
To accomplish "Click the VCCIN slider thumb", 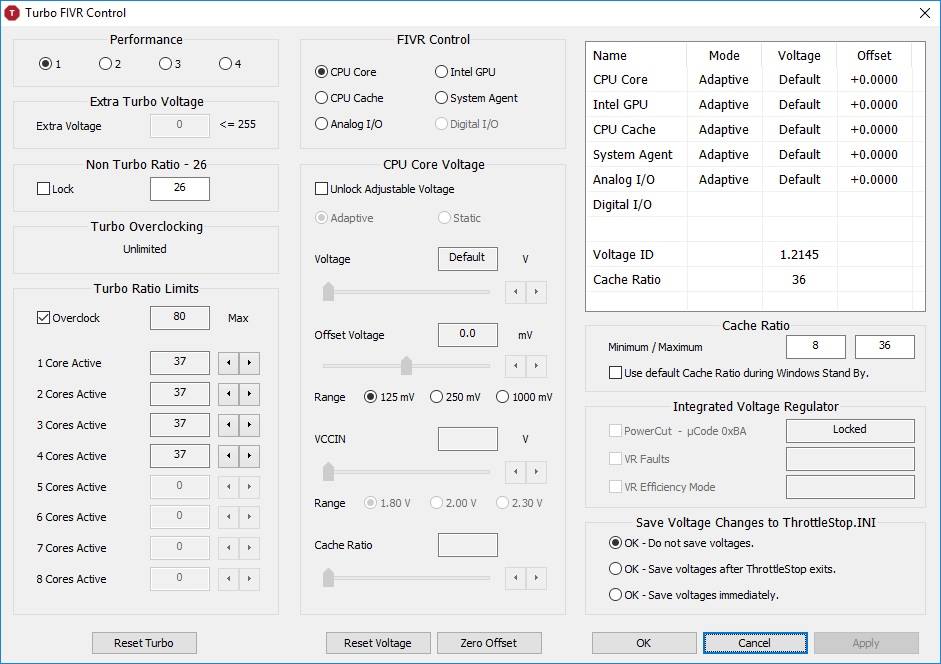I will [328, 471].
